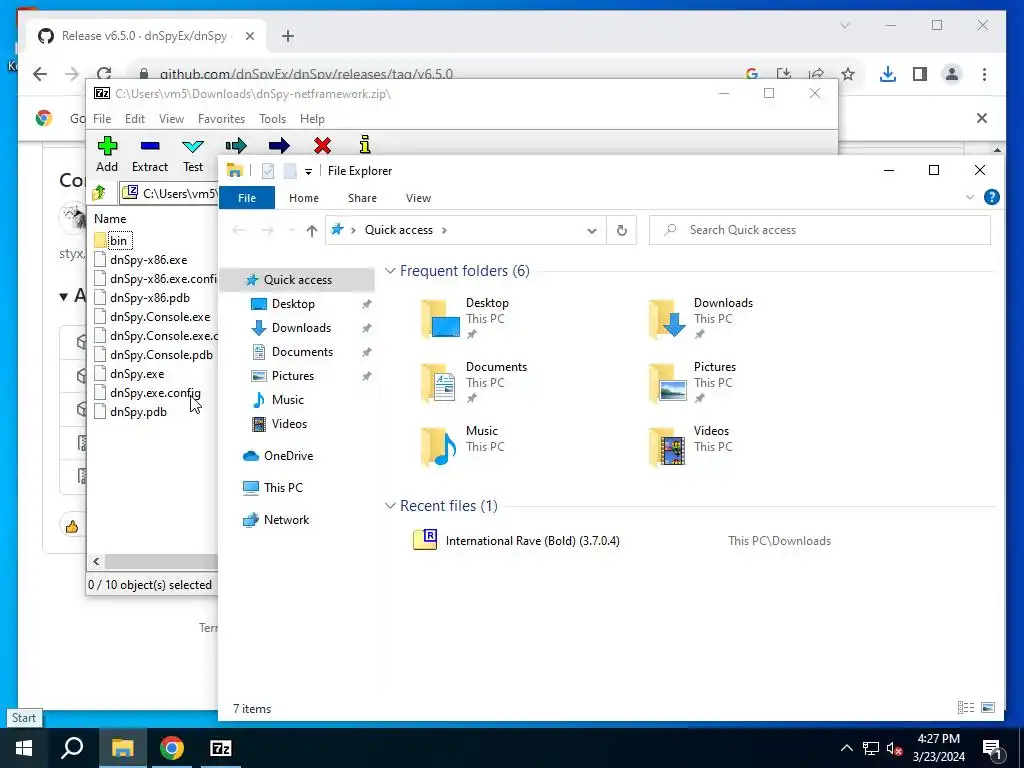Select dnSpy.exe in the 7-Zip file list
The image size is (1024, 768).
[x=136, y=374]
